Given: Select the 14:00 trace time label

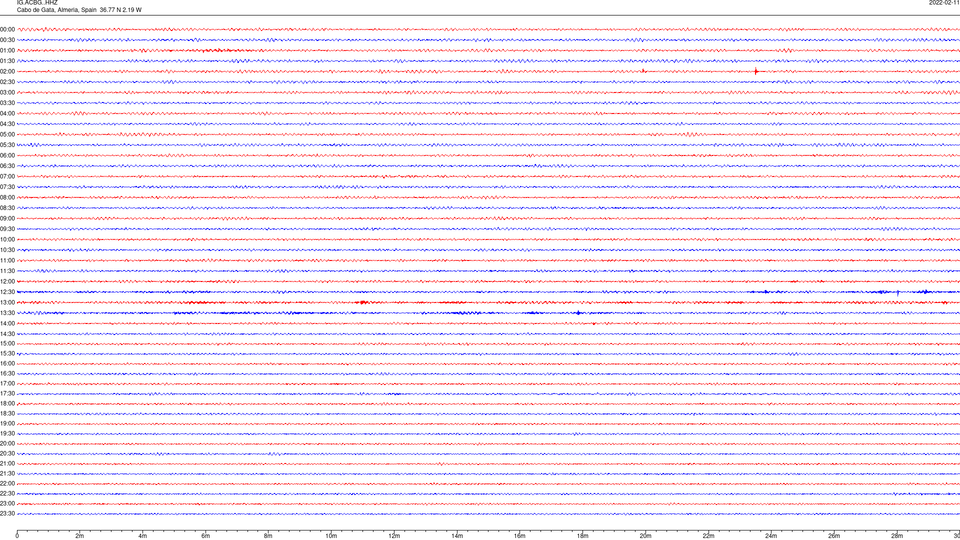Looking at the screenshot, I should (x=7, y=324).
